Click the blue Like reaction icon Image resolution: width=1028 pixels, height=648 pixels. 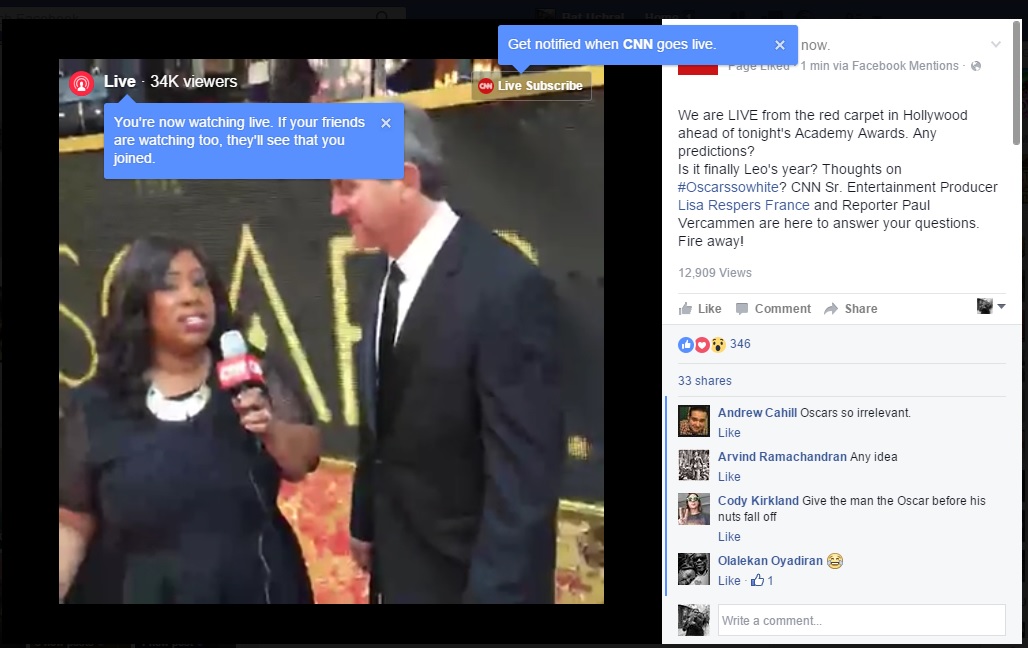click(x=686, y=344)
